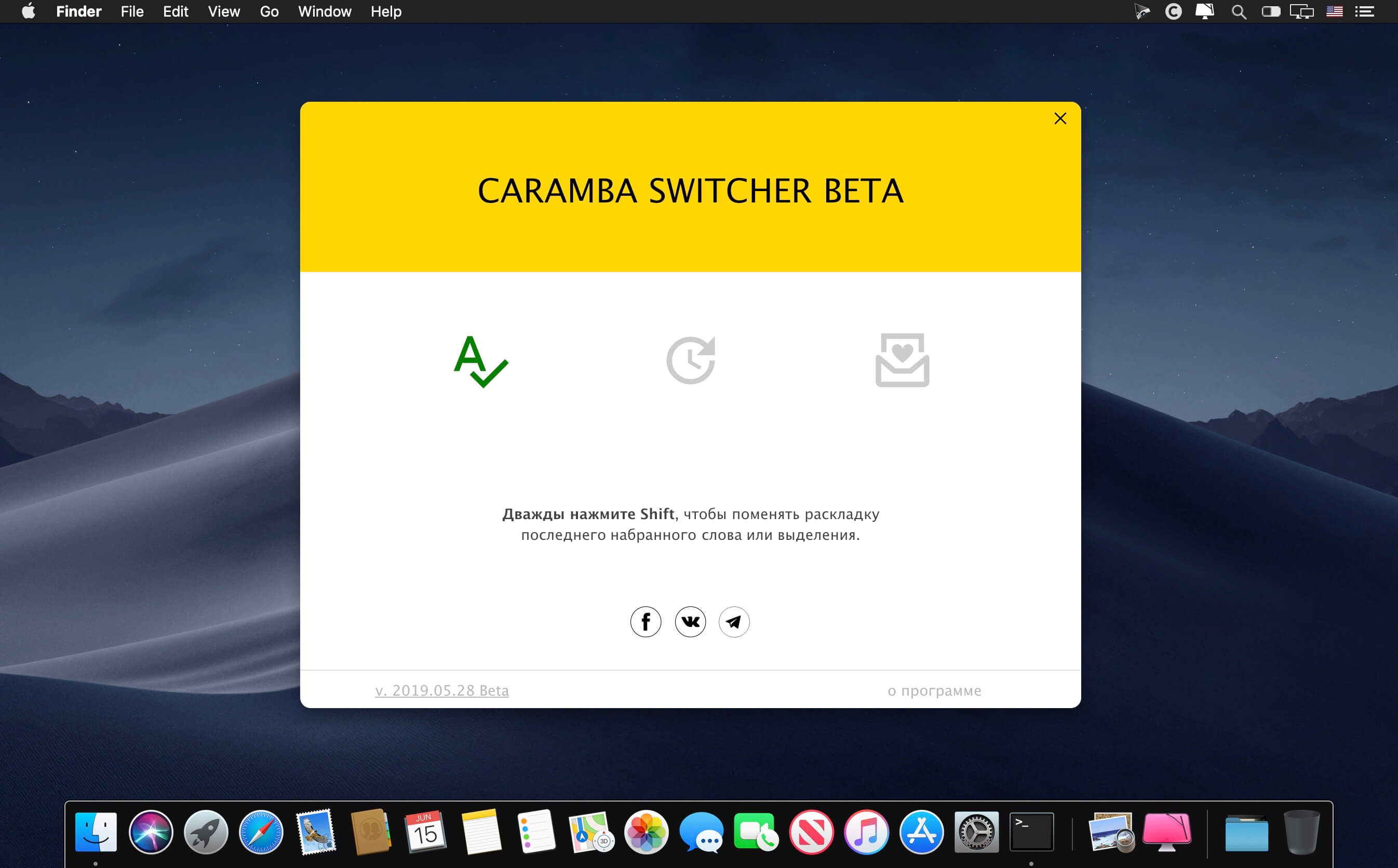Click the screen-sharing icon beside Caramba icon

point(1204,11)
